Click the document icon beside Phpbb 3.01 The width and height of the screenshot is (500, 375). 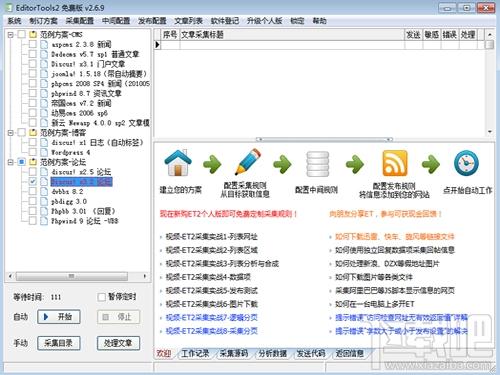(44, 211)
